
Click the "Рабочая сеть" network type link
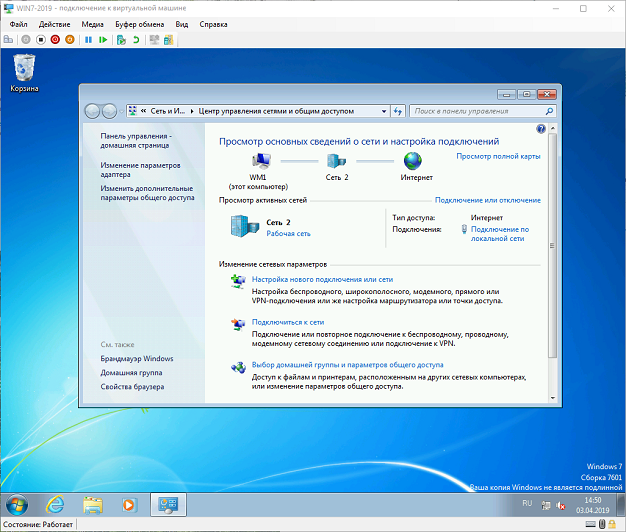coord(288,233)
